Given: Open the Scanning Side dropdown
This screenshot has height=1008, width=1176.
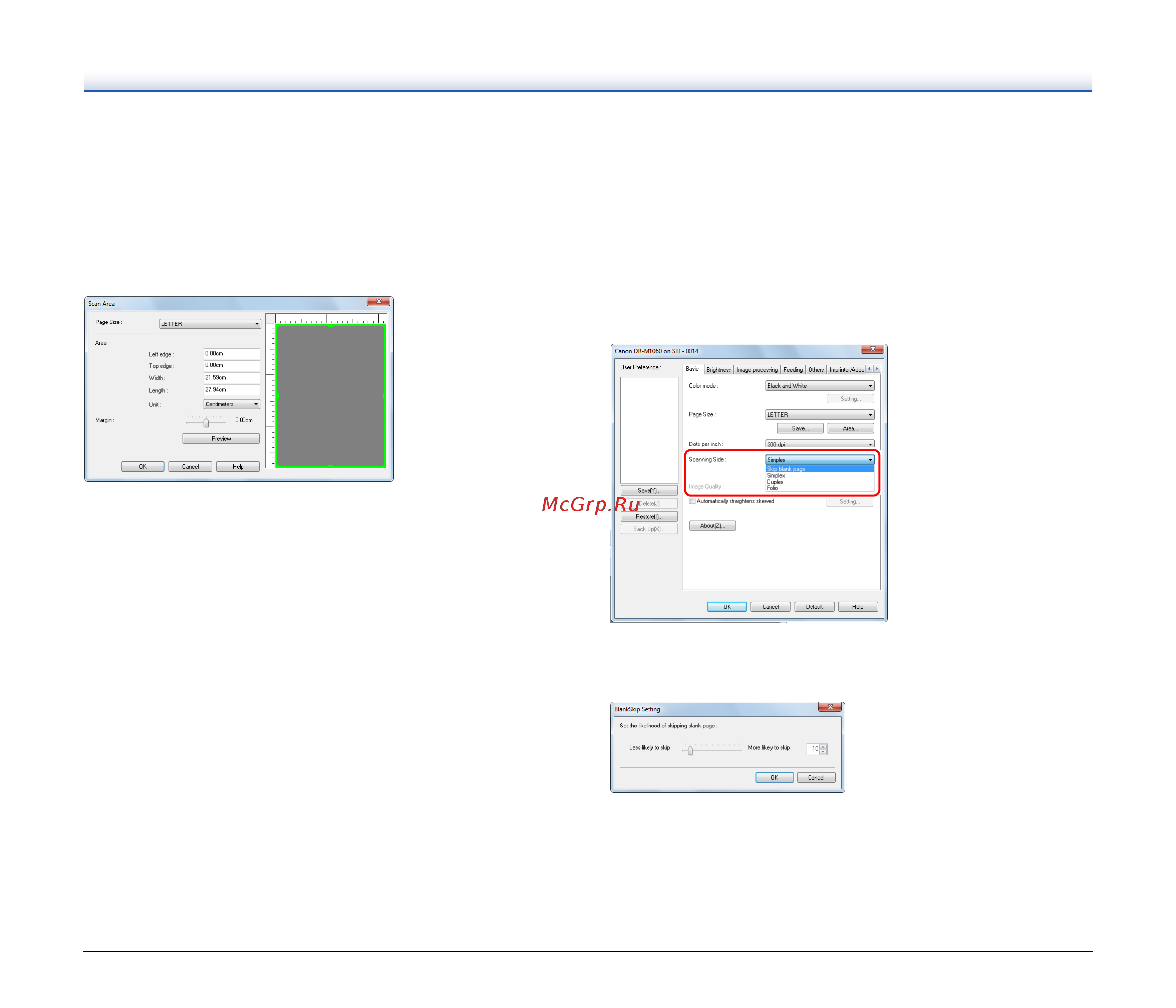Looking at the screenshot, I should 819,460.
